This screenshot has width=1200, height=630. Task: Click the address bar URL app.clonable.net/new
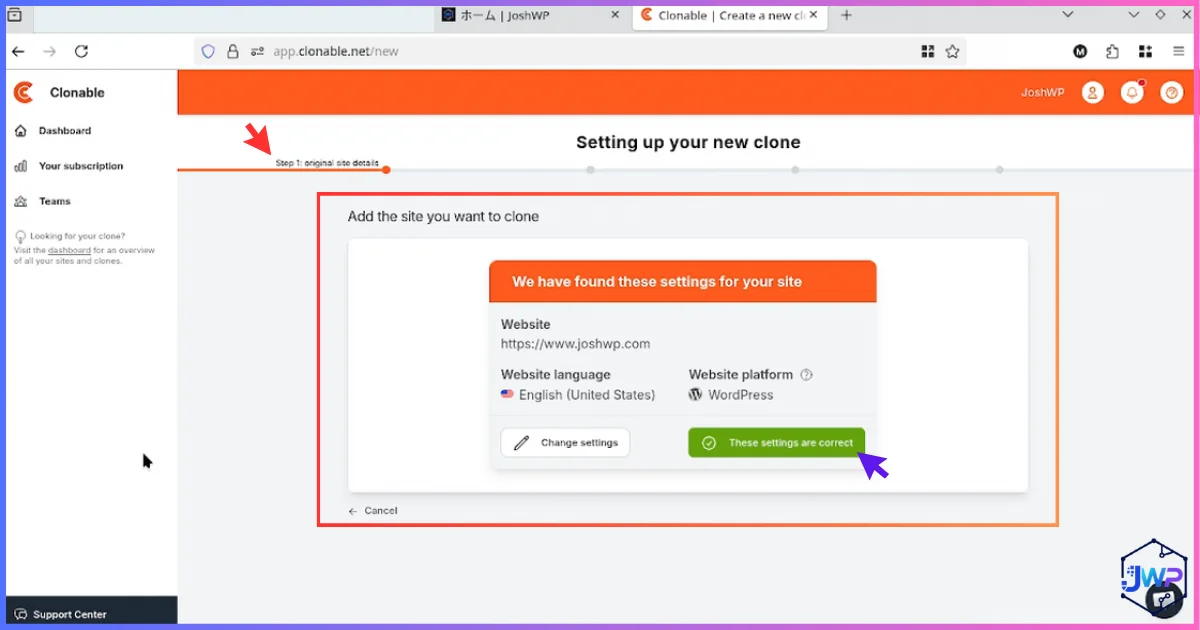click(336, 51)
